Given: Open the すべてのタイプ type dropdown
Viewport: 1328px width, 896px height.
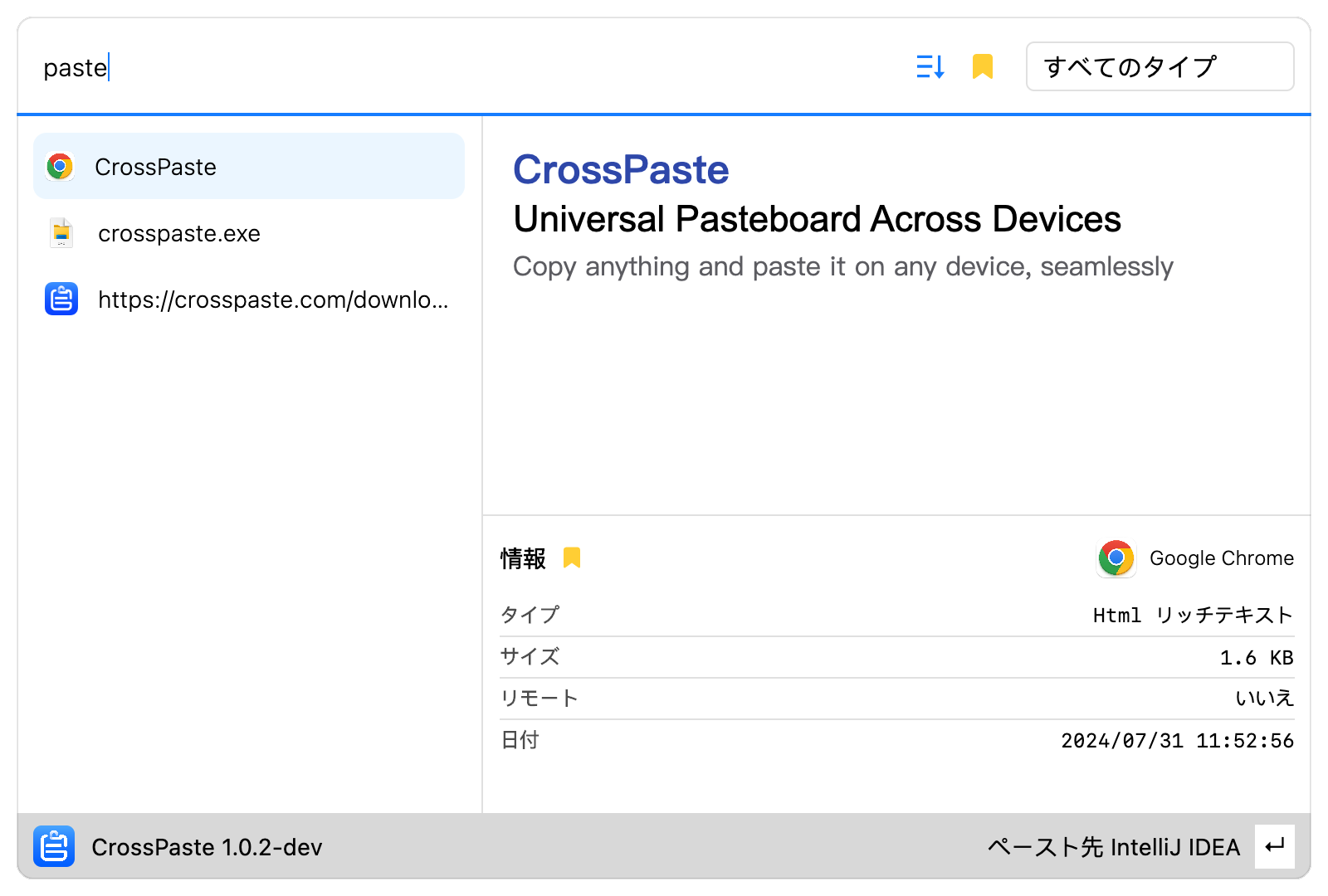Looking at the screenshot, I should [1160, 66].
